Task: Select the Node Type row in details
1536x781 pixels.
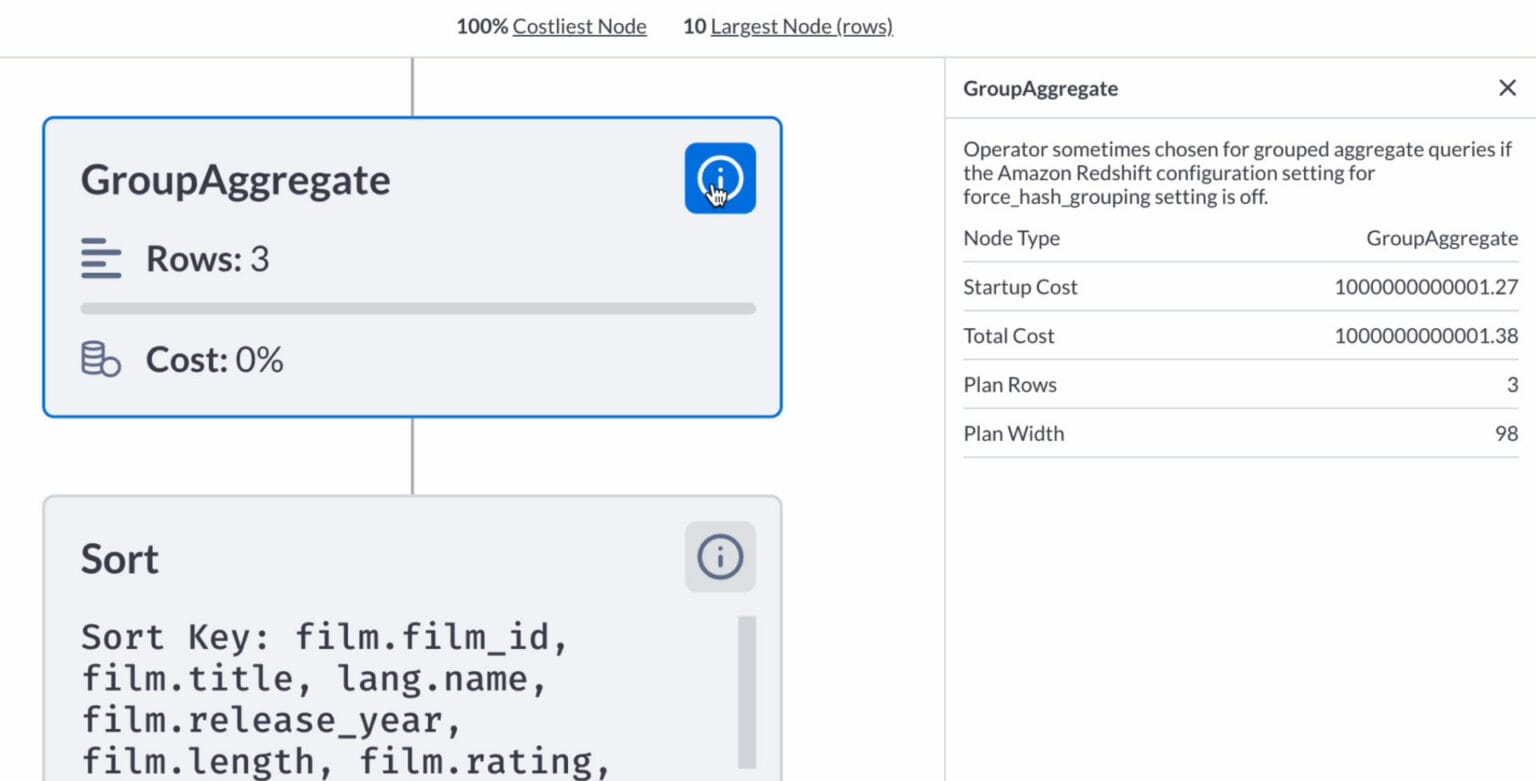Action: coord(1240,238)
